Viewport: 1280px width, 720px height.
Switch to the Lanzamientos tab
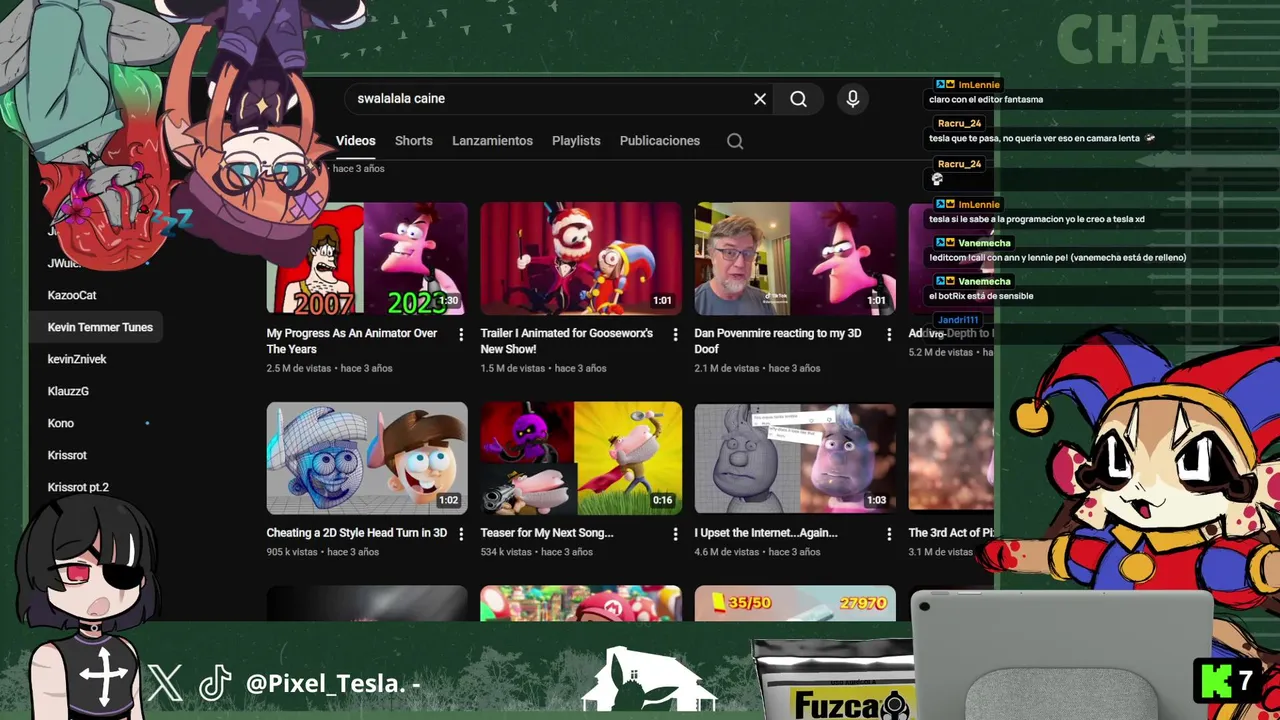tap(492, 141)
